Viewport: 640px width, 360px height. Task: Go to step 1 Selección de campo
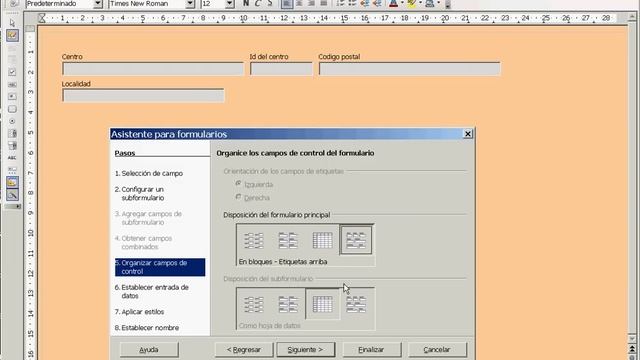point(149,173)
